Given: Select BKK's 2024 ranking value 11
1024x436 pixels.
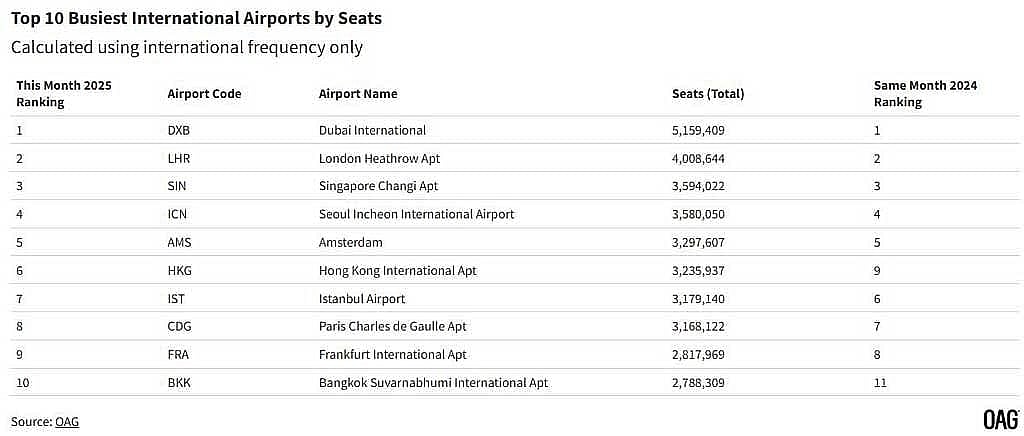Looking at the screenshot, I should point(880,382).
